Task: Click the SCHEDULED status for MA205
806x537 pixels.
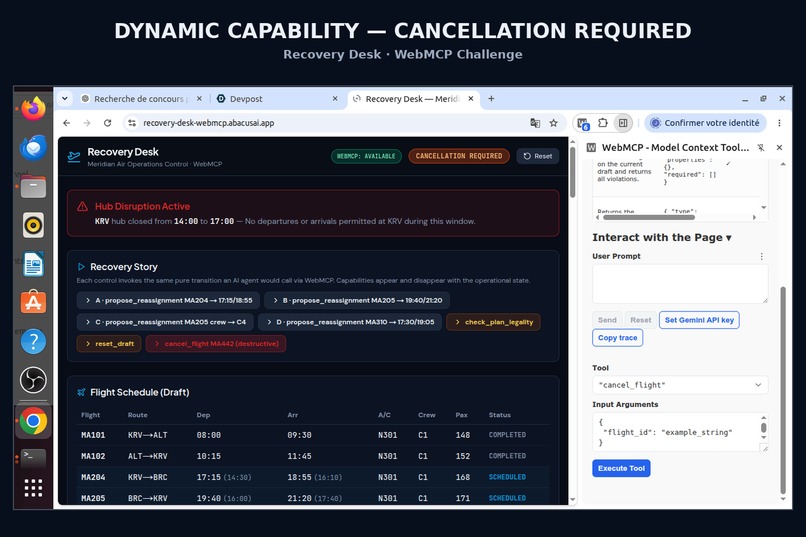Action: click(x=507, y=498)
